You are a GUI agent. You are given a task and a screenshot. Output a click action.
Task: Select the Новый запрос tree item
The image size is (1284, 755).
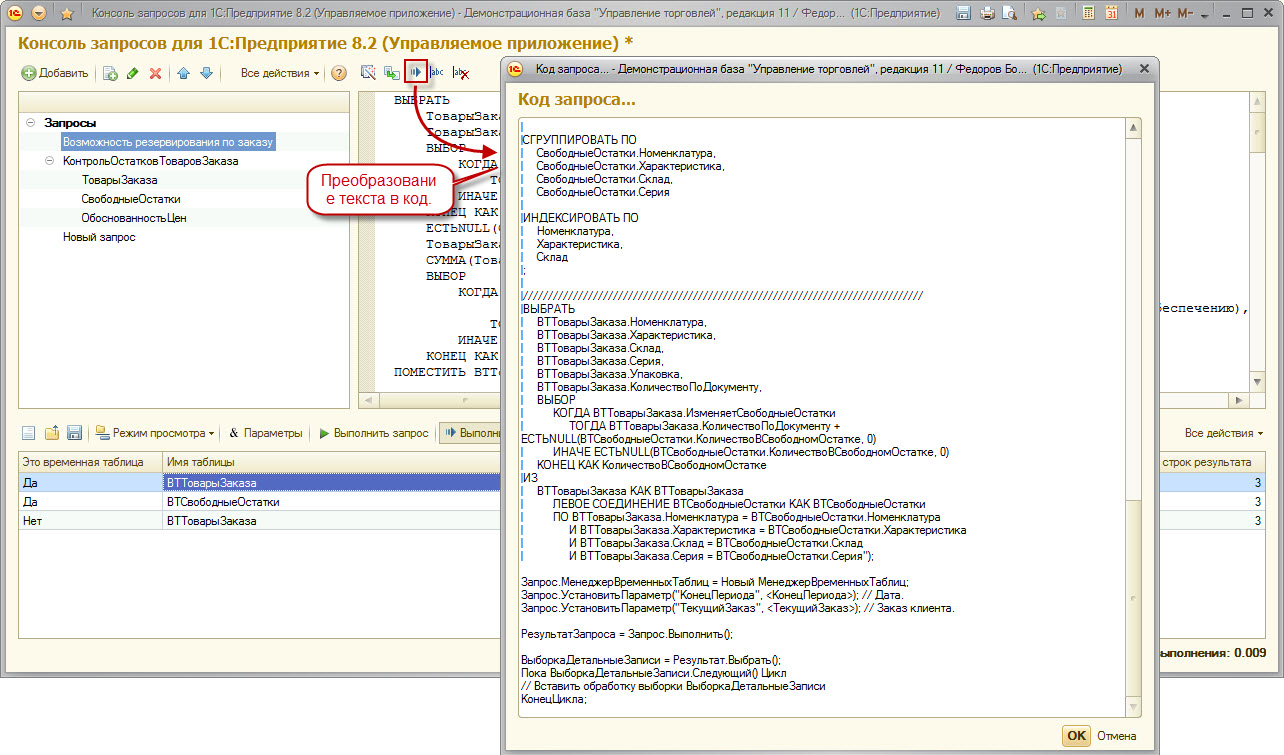(99, 237)
